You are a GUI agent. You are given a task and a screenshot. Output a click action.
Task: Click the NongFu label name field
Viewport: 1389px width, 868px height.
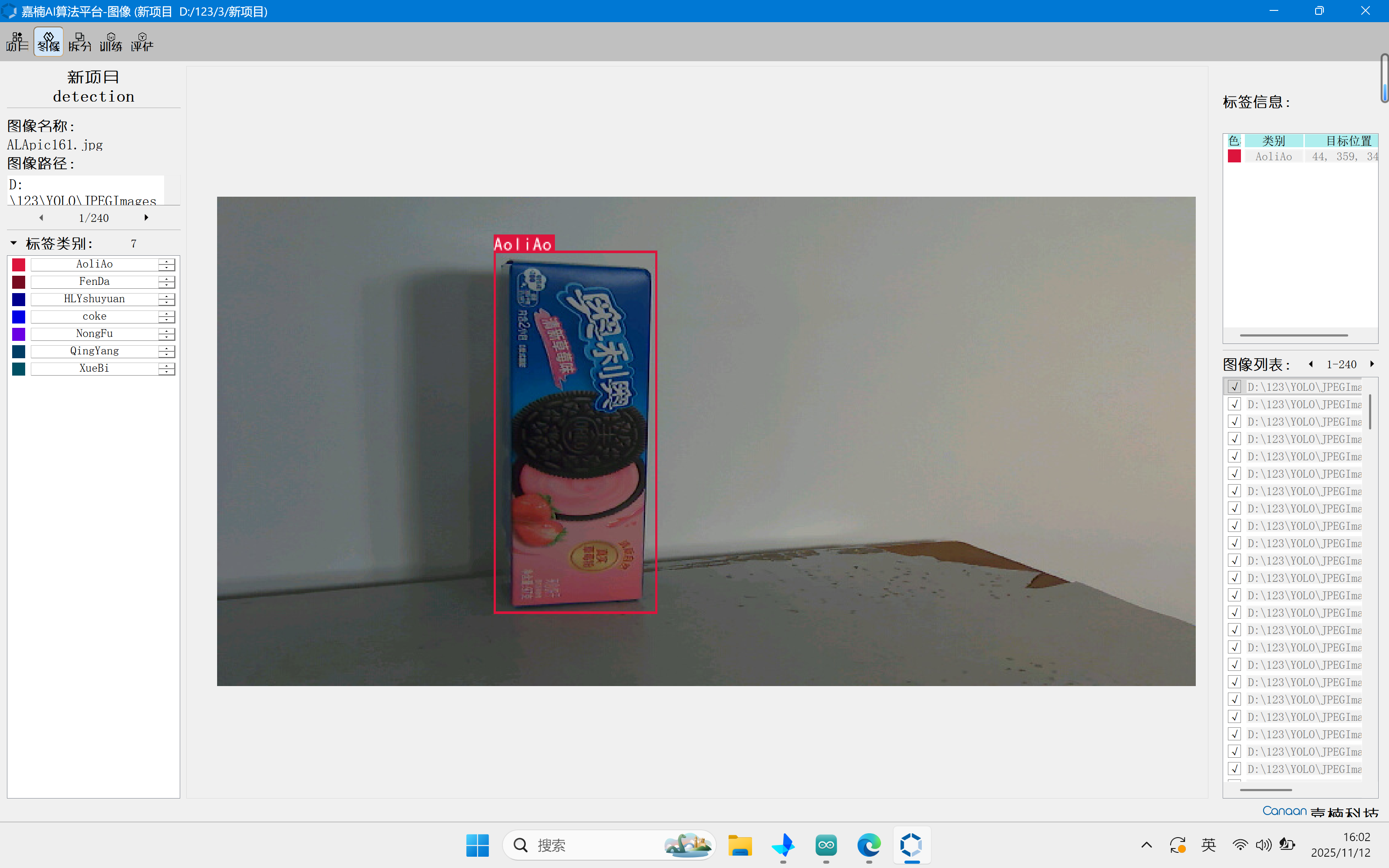coord(95,333)
